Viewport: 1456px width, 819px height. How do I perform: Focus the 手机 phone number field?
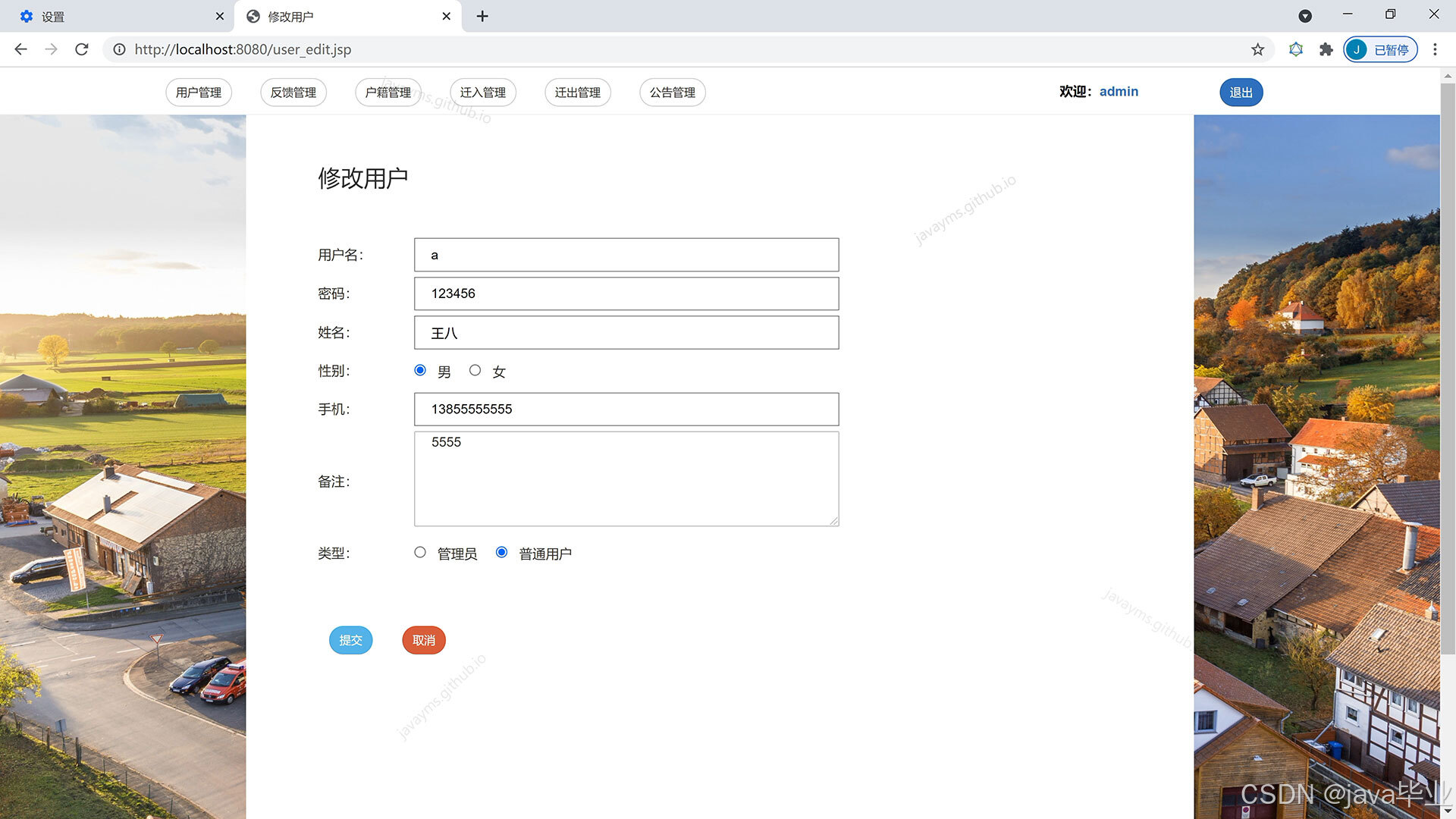(626, 409)
